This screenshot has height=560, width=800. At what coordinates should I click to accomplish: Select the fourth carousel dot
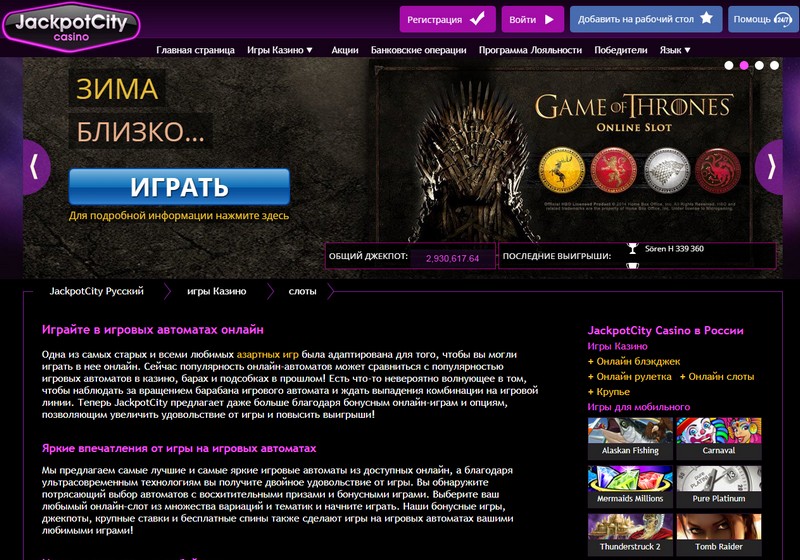(x=774, y=65)
